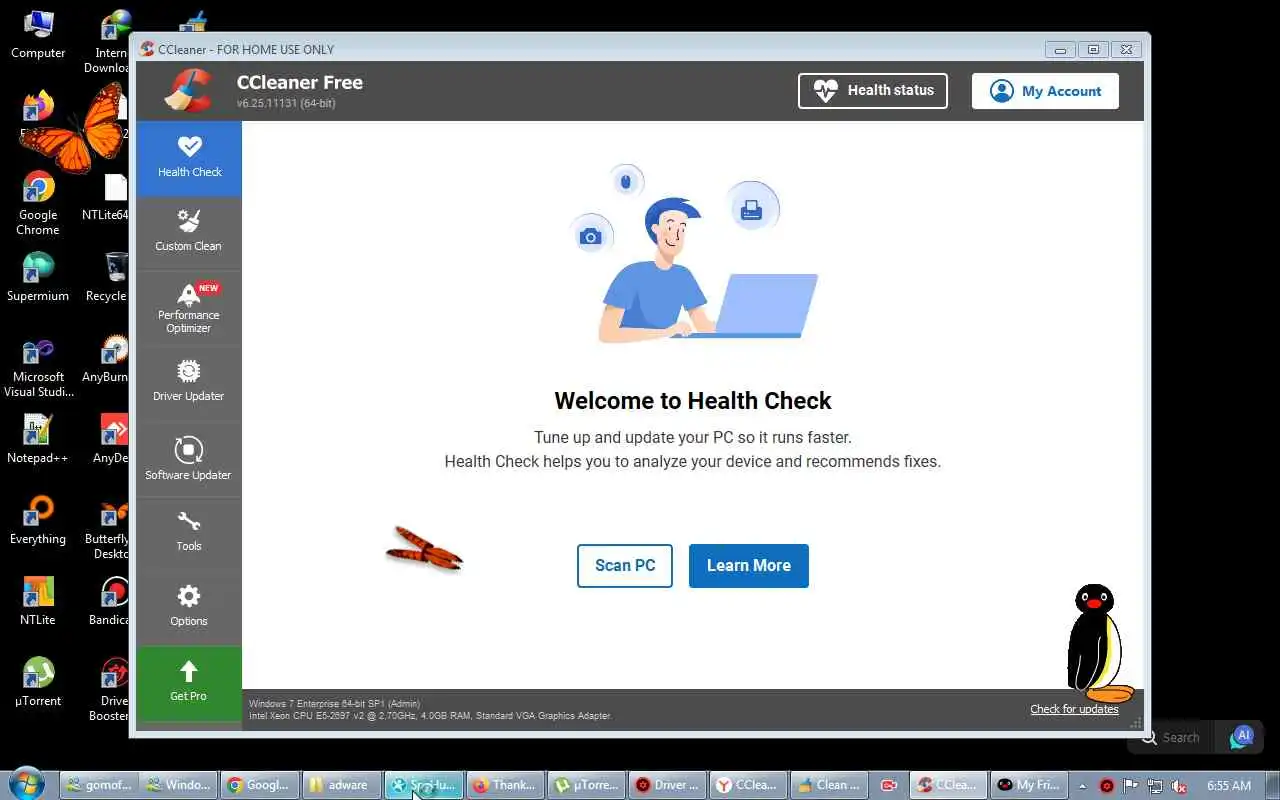Screen dimensions: 1280x800
Task: Open Custom Clean in the sidebar
Action: 189,232
